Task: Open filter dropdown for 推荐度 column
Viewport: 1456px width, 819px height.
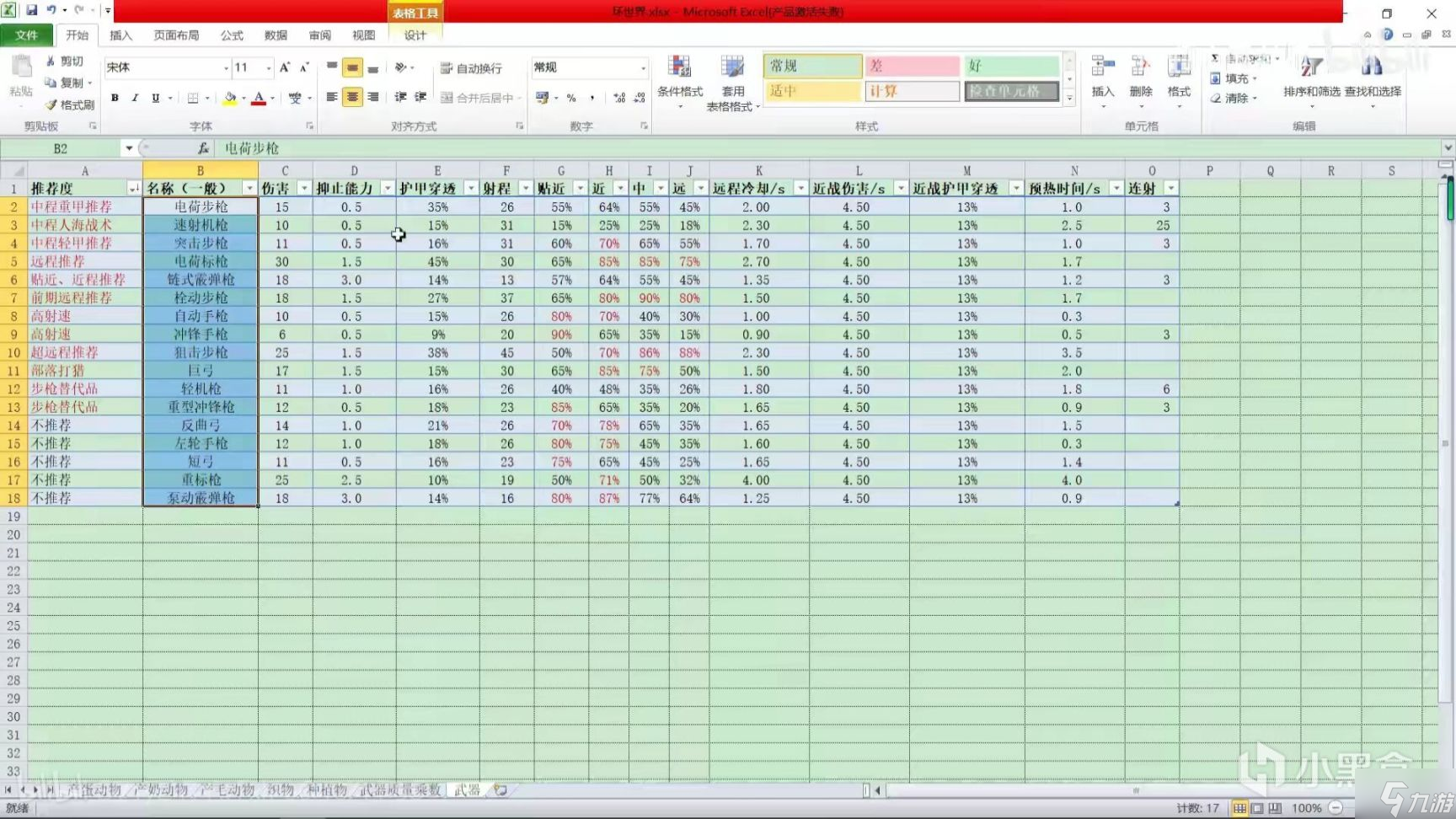Action: click(133, 189)
